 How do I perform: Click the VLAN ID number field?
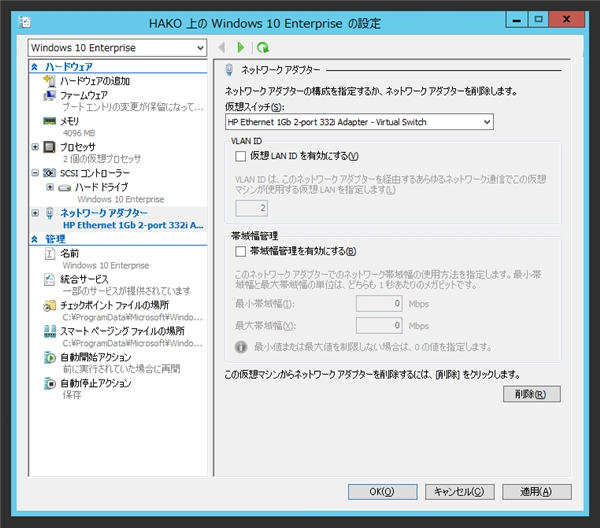point(251,208)
